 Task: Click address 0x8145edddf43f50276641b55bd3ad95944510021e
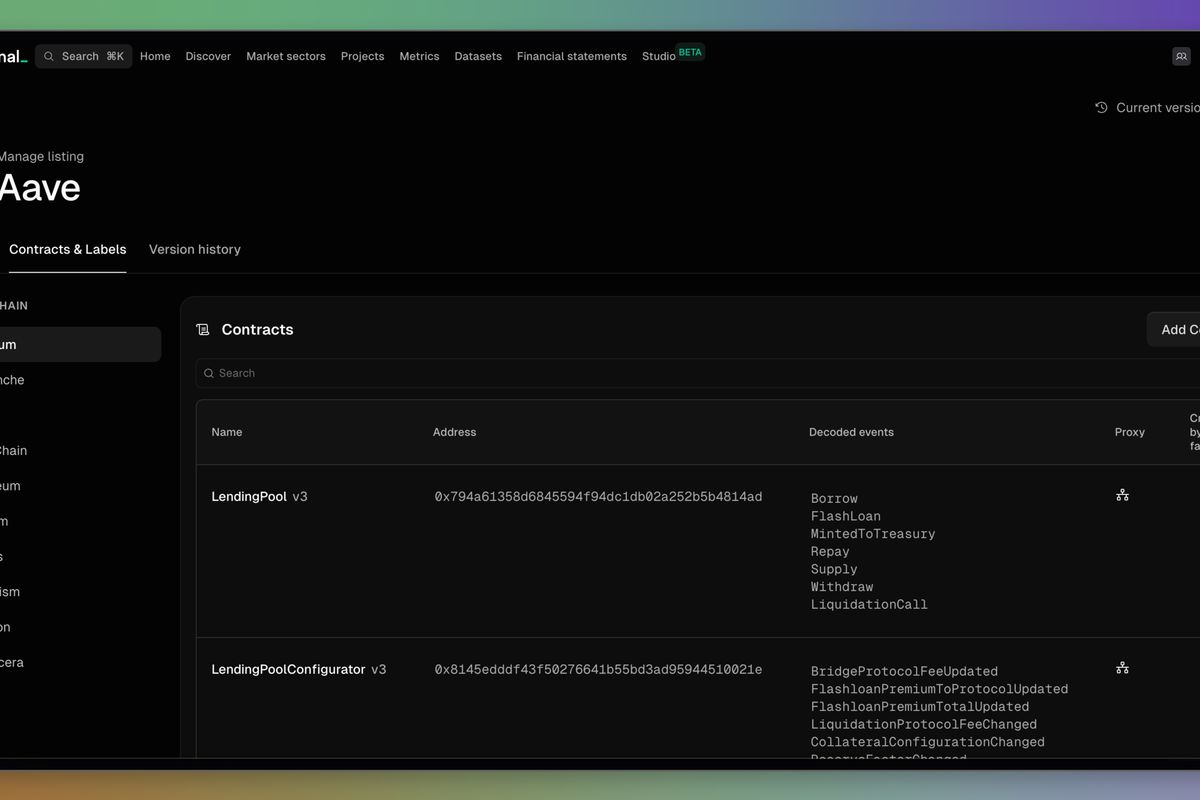[x=598, y=670]
